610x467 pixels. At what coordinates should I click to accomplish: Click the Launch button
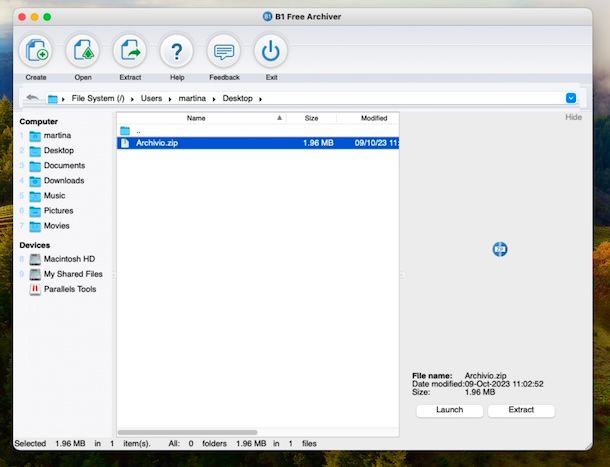[x=449, y=410]
